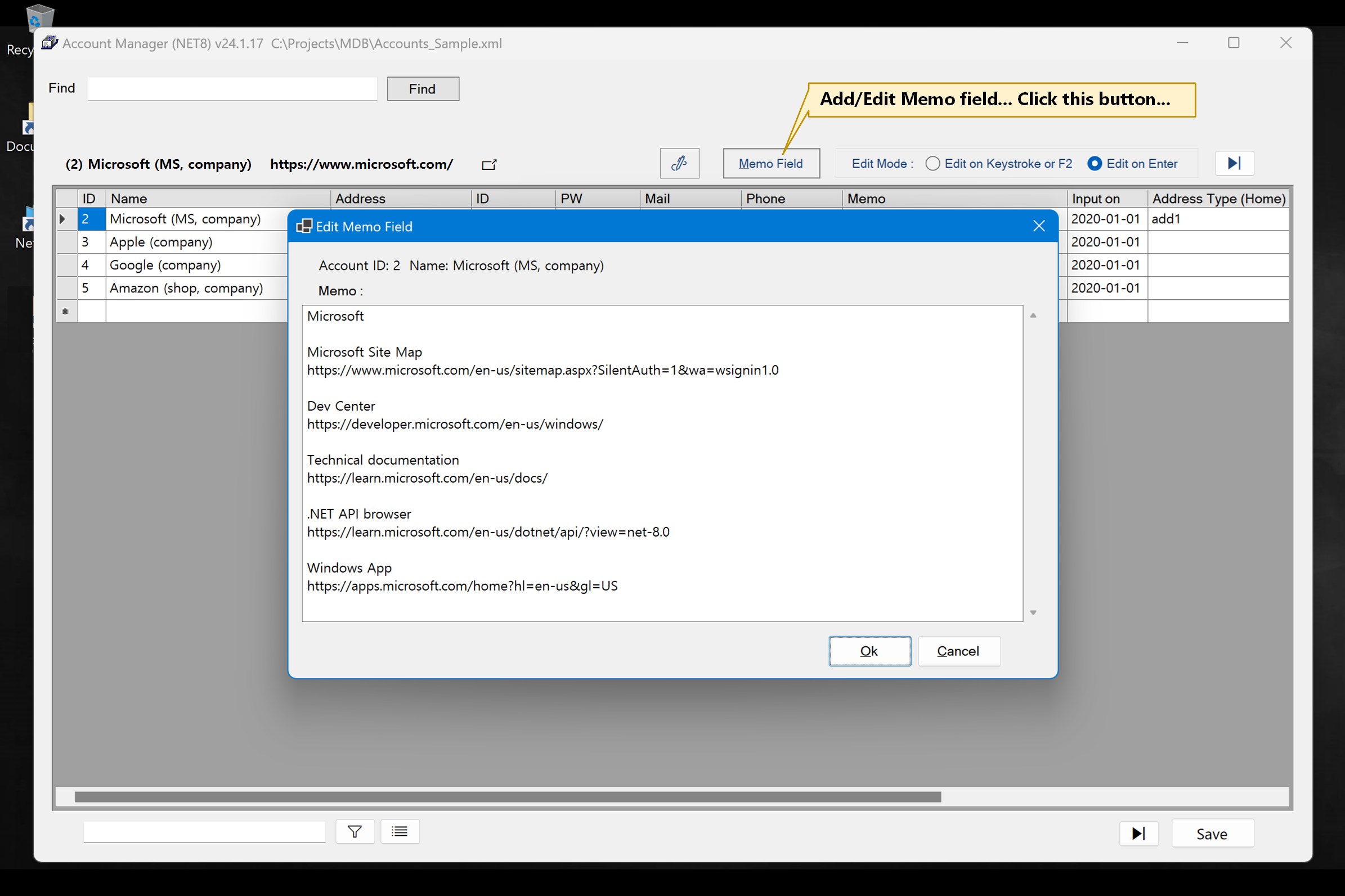Click the ID column header left of Name

(92, 199)
